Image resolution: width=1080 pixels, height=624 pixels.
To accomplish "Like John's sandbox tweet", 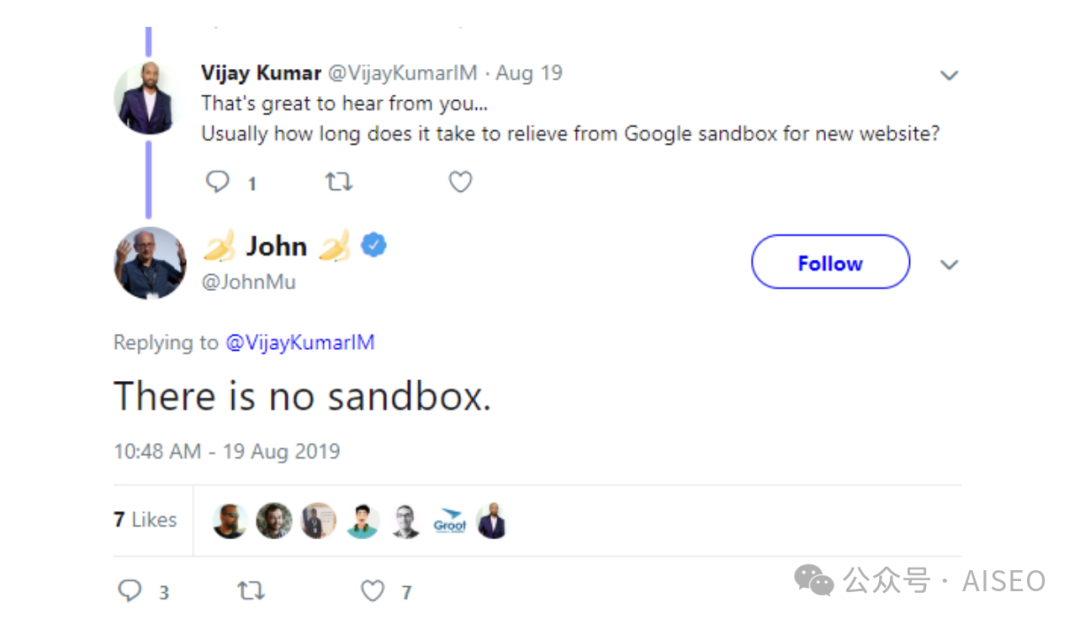I will click(x=373, y=591).
